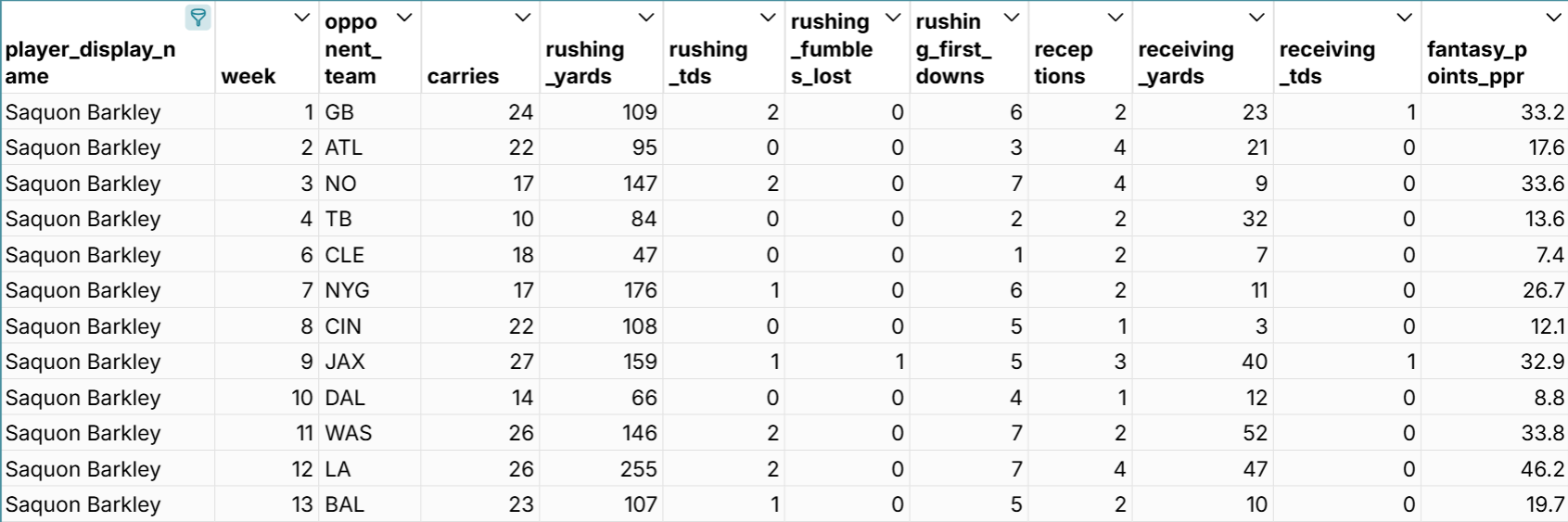Open the week column dropdown arrow
Viewport: 1568px width, 522px height.
tap(301, 18)
